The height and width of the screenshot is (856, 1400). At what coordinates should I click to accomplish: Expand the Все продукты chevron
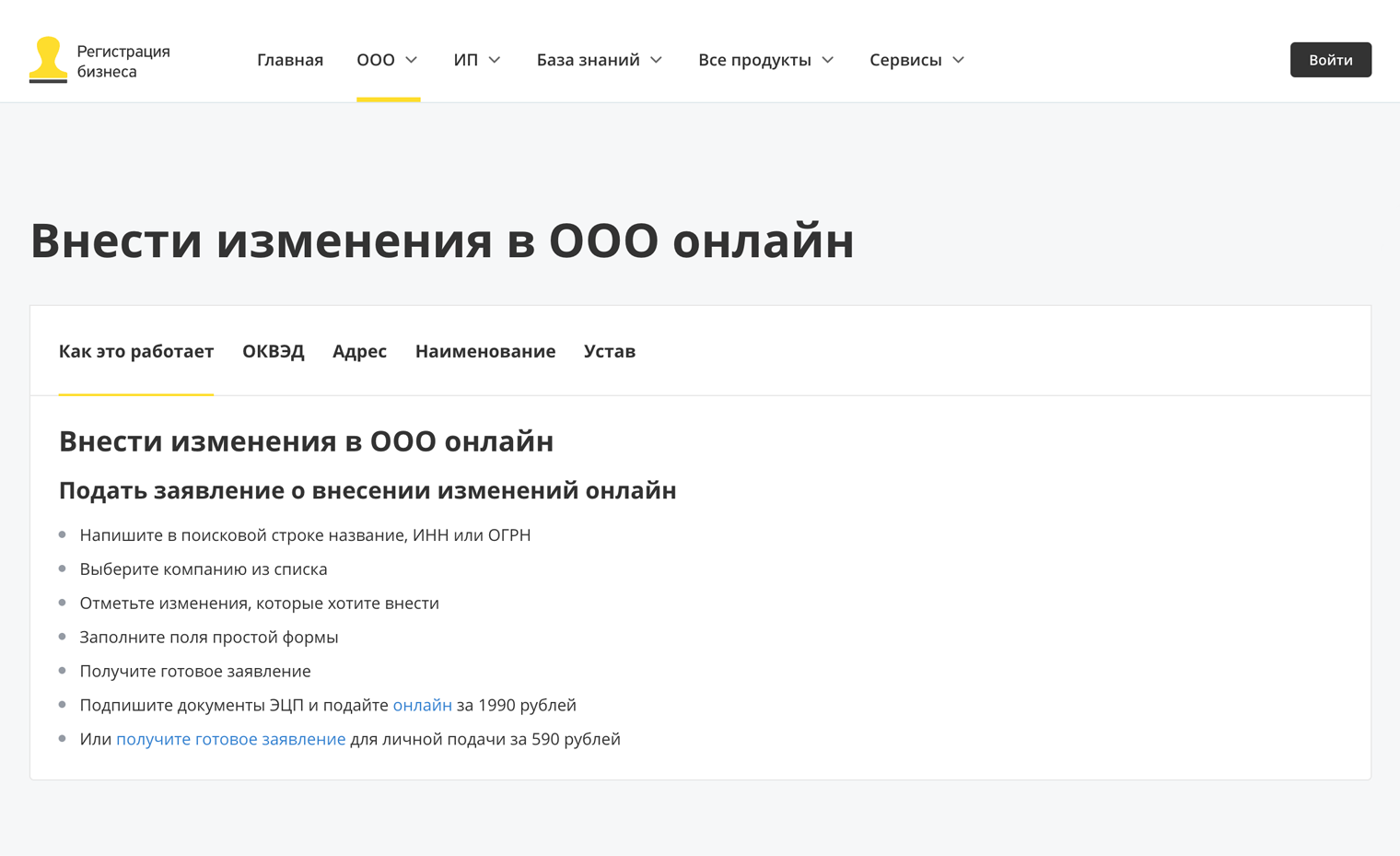[x=828, y=60]
